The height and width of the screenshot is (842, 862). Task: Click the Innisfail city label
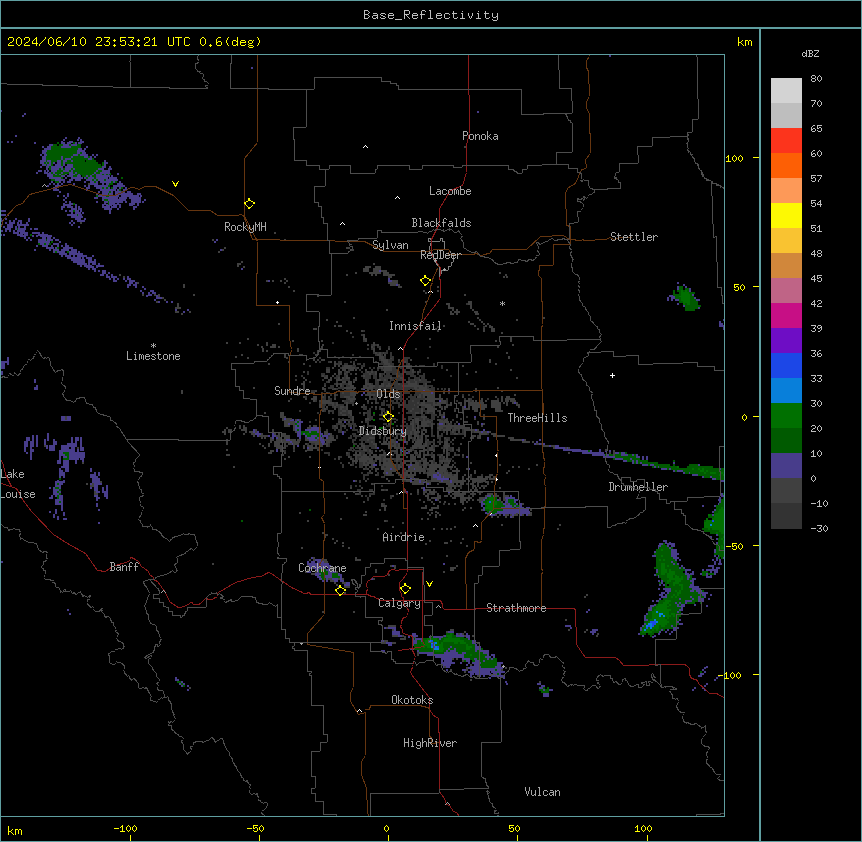(415, 326)
